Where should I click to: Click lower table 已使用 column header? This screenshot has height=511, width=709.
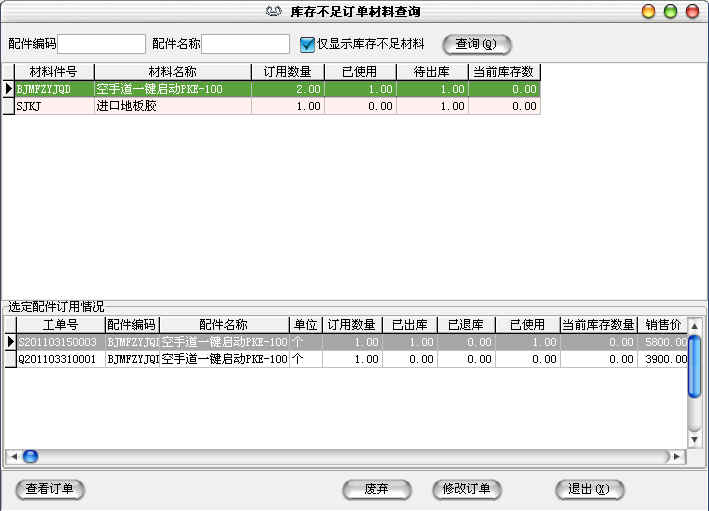[528, 325]
